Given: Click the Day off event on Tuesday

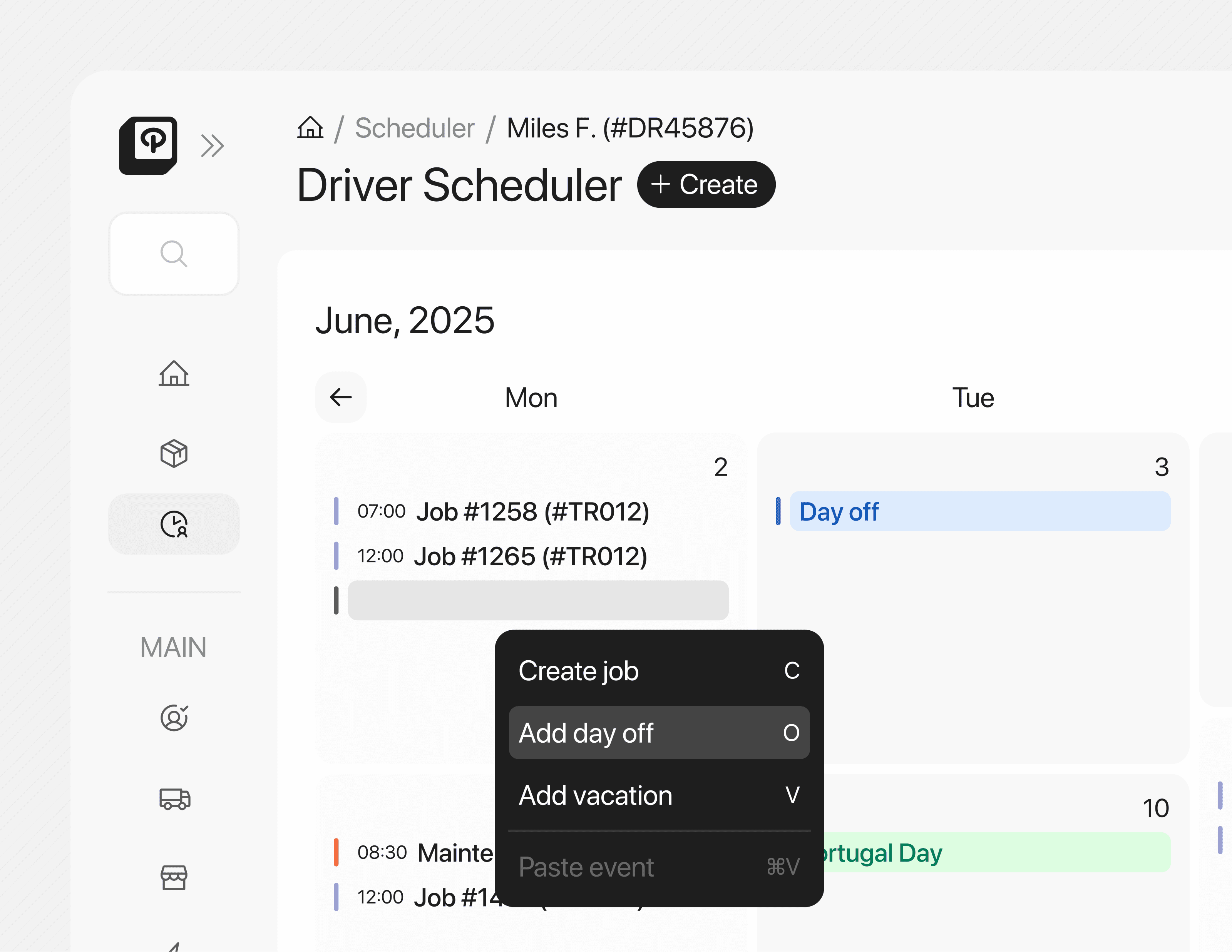Looking at the screenshot, I should tap(979, 511).
